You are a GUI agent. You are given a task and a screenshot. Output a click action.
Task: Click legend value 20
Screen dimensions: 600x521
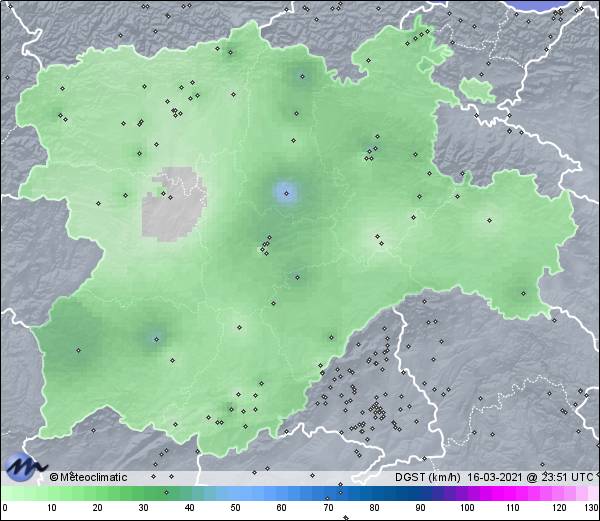(x=97, y=508)
